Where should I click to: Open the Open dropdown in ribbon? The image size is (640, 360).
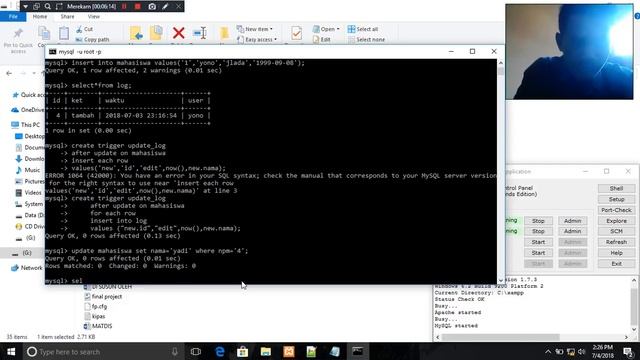tap(326, 29)
